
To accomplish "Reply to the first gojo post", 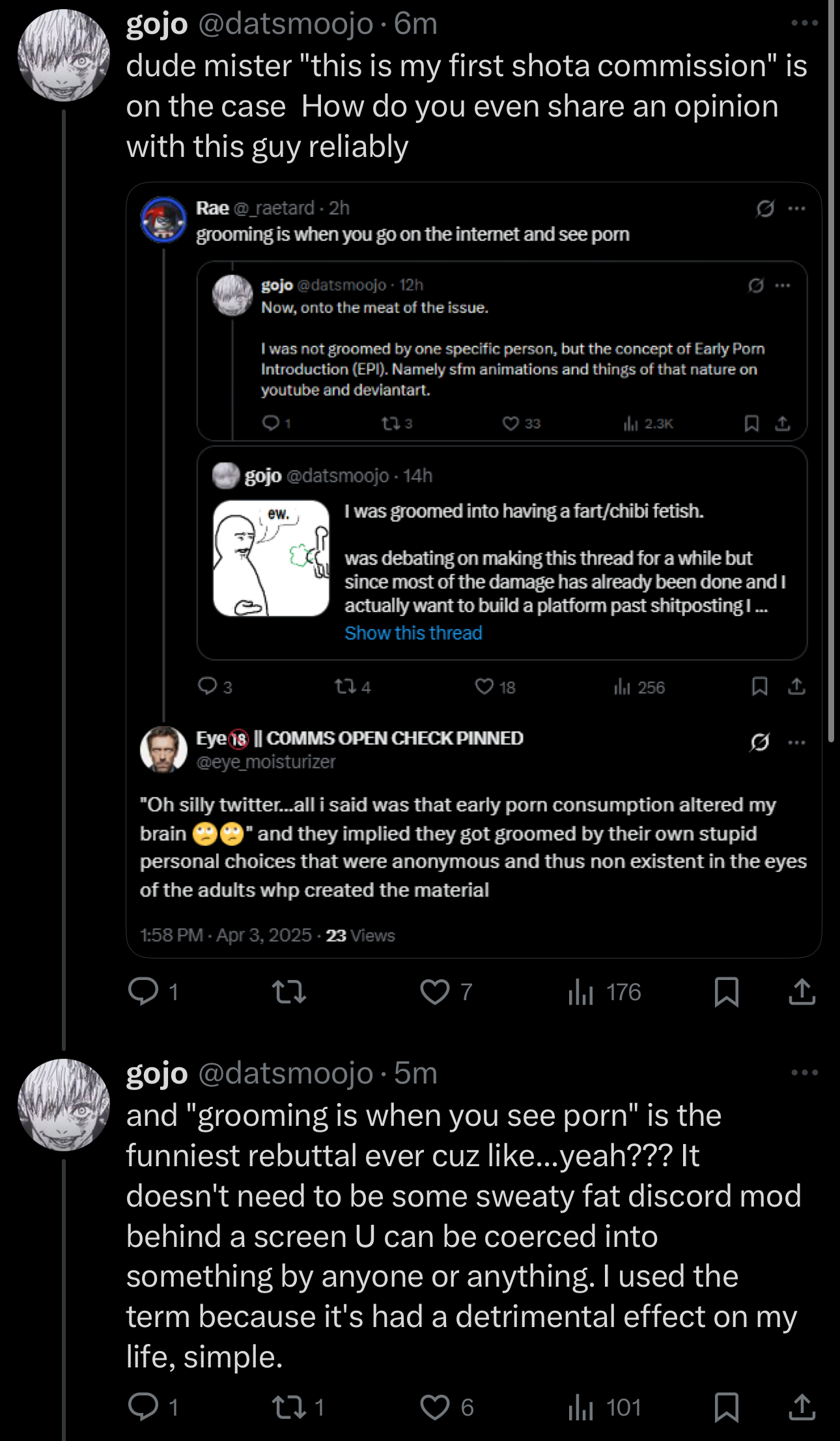I will [x=143, y=992].
